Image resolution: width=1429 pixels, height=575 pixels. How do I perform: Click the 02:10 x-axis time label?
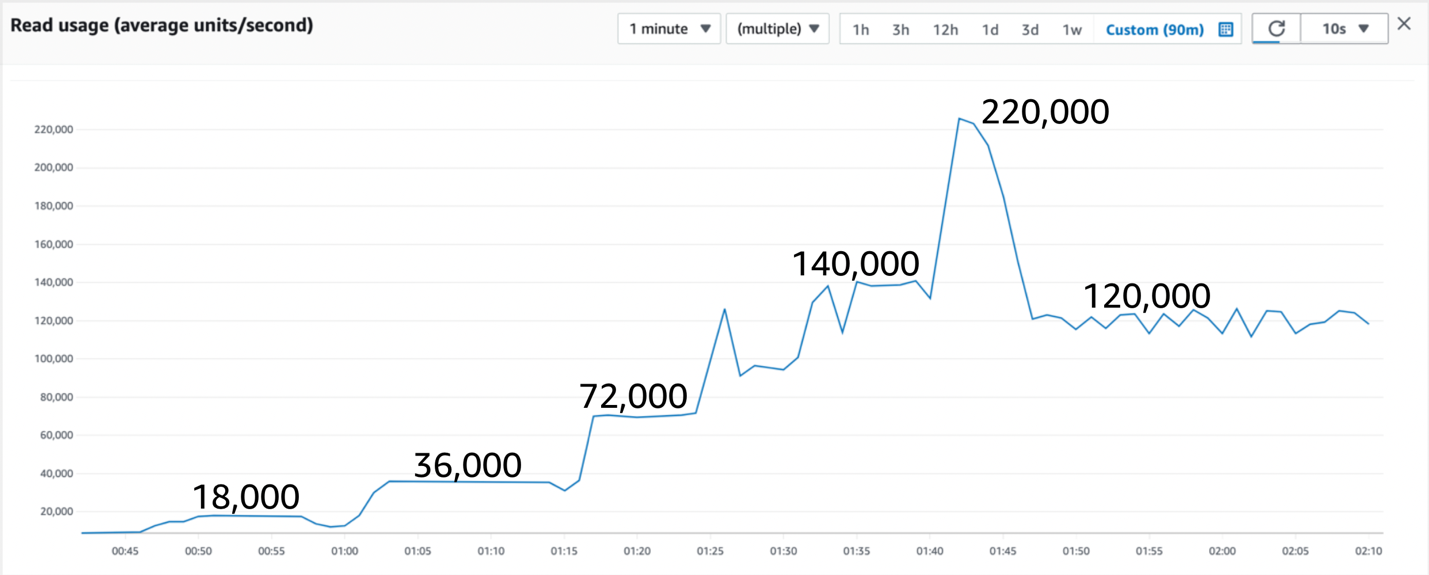pos(1368,551)
